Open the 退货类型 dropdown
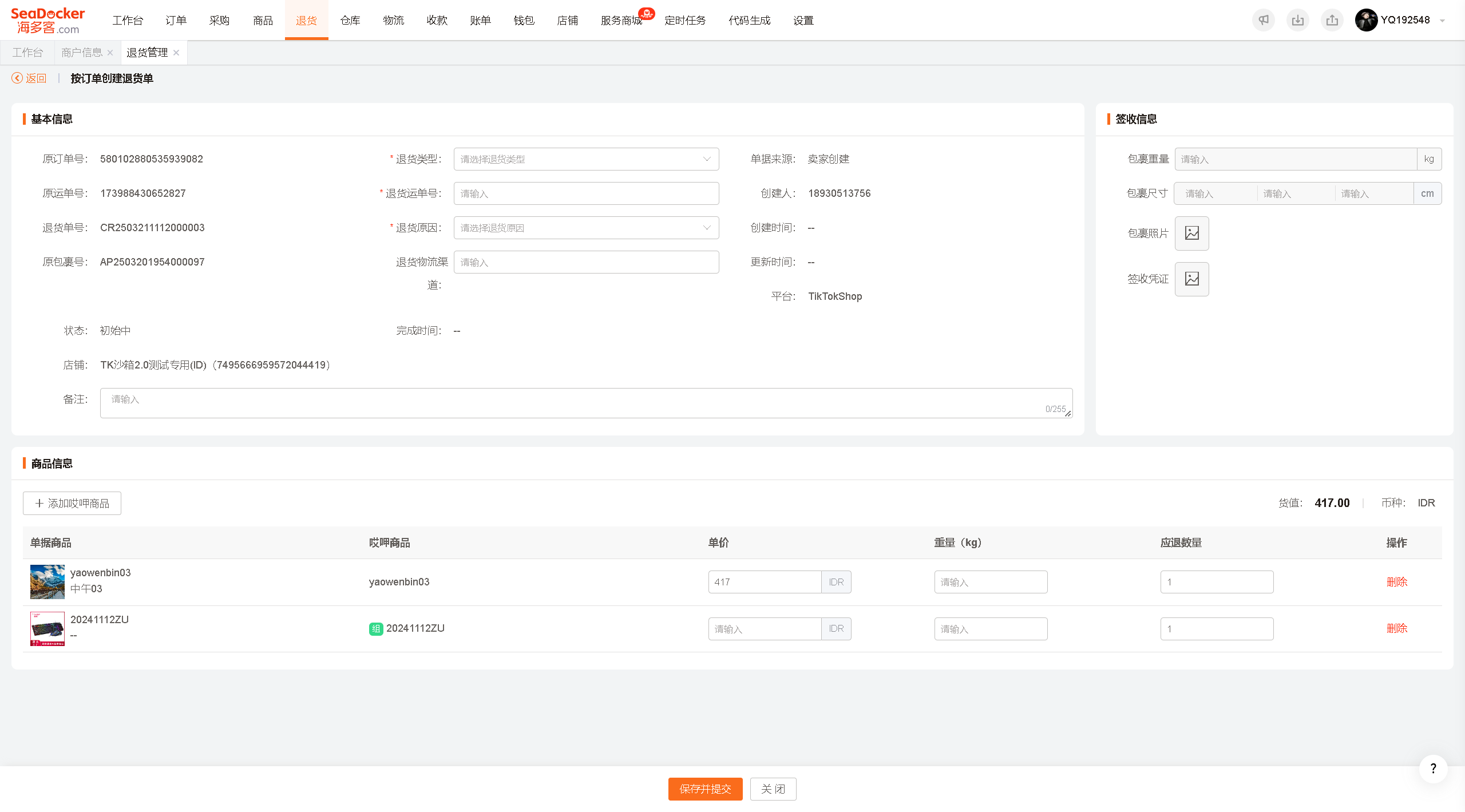This screenshot has height=812, width=1465. [586, 159]
